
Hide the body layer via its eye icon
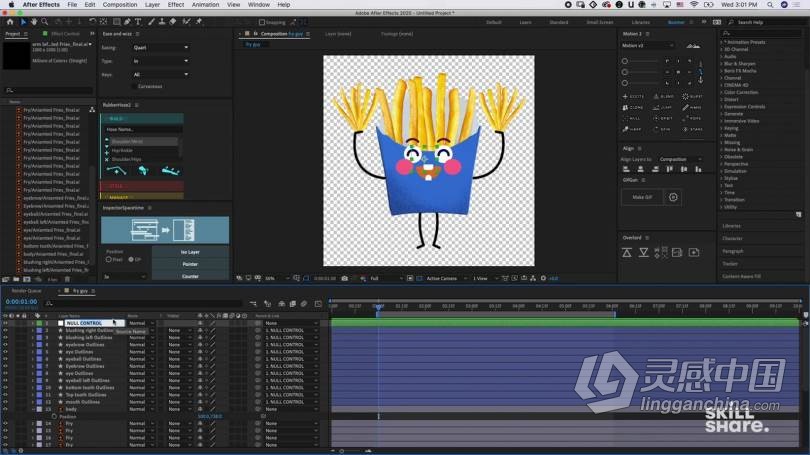[x=6, y=409]
